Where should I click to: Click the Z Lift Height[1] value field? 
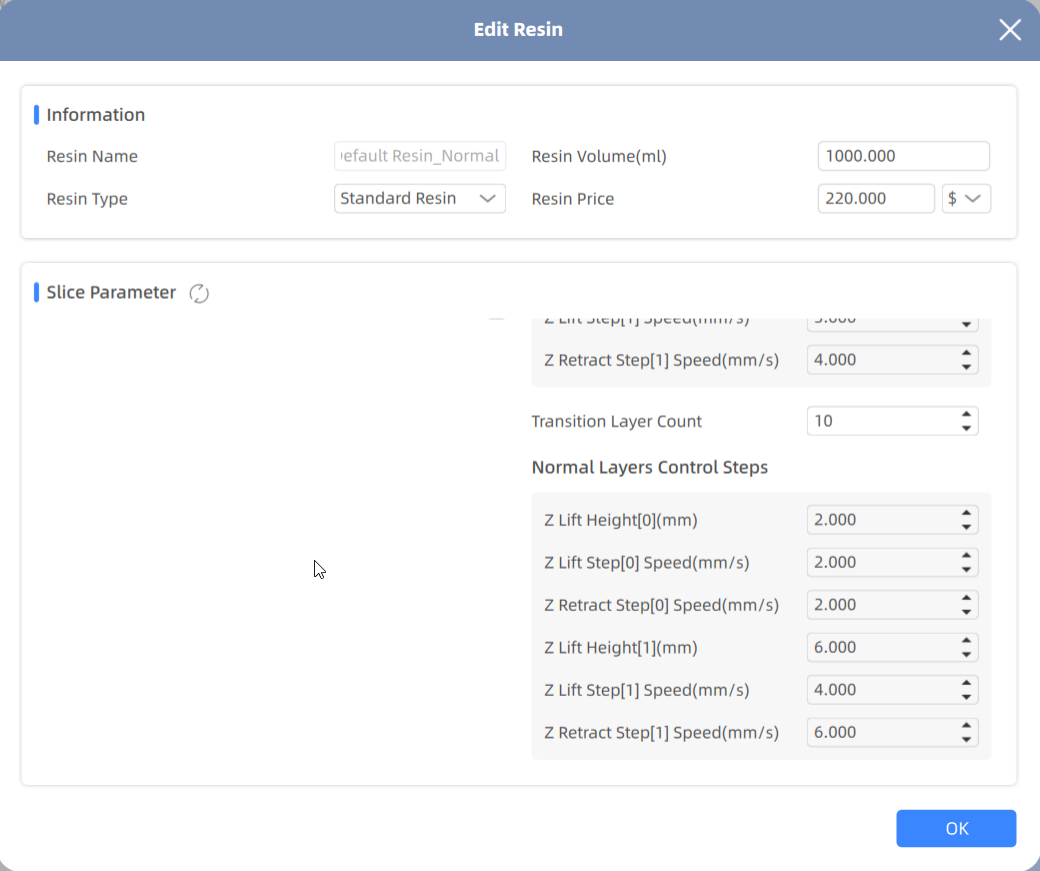[x=880, y=647]
